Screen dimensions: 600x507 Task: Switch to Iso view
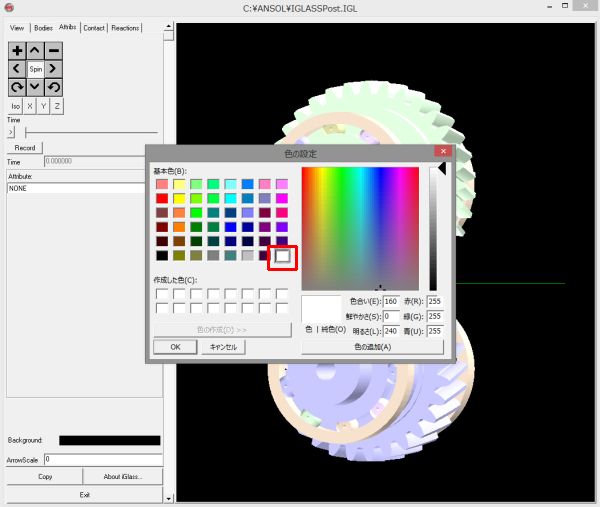(16, 105)
